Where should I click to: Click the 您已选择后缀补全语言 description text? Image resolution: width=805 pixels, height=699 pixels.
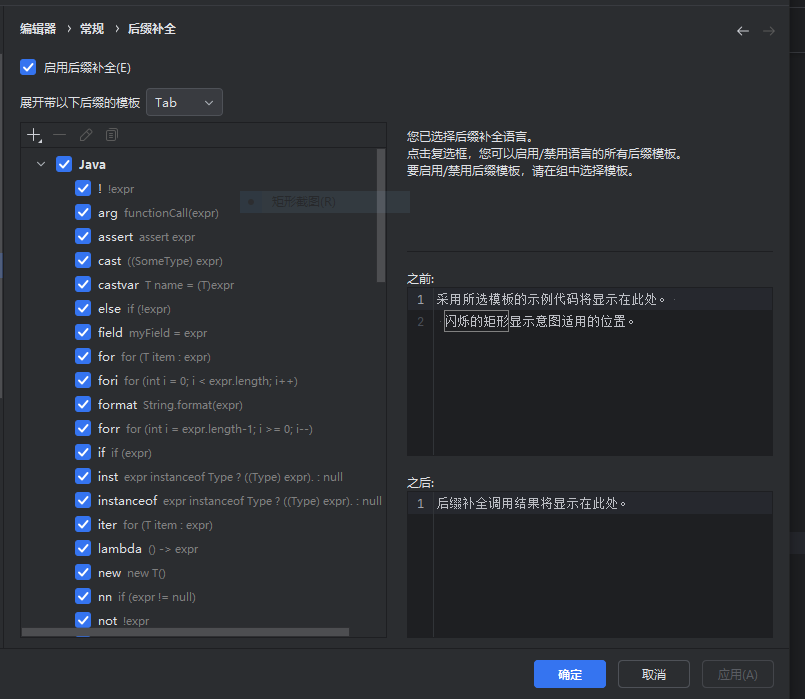[470, 137]
